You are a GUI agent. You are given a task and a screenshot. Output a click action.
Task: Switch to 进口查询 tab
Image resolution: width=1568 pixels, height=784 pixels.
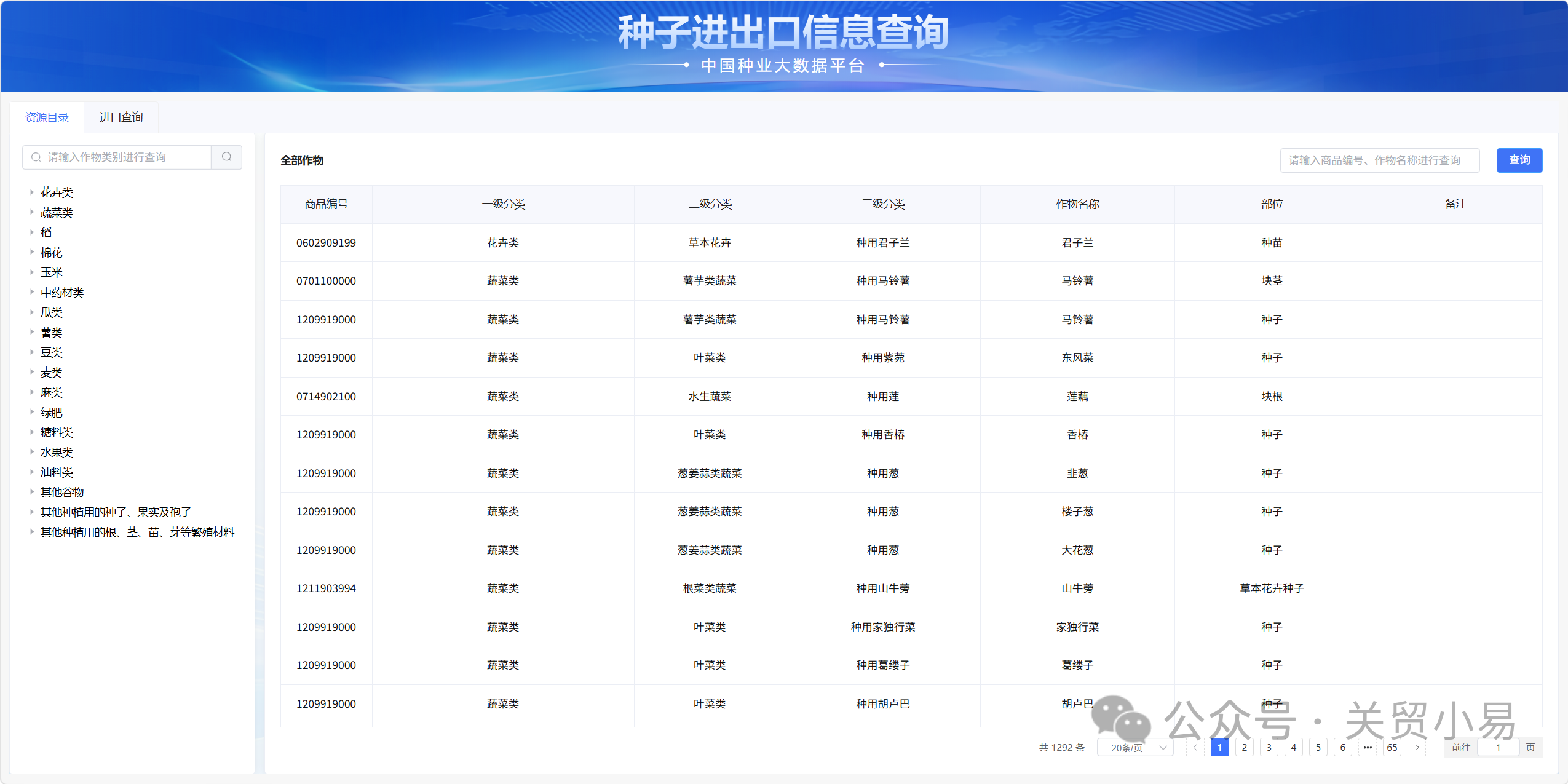(x=121, y=117)
